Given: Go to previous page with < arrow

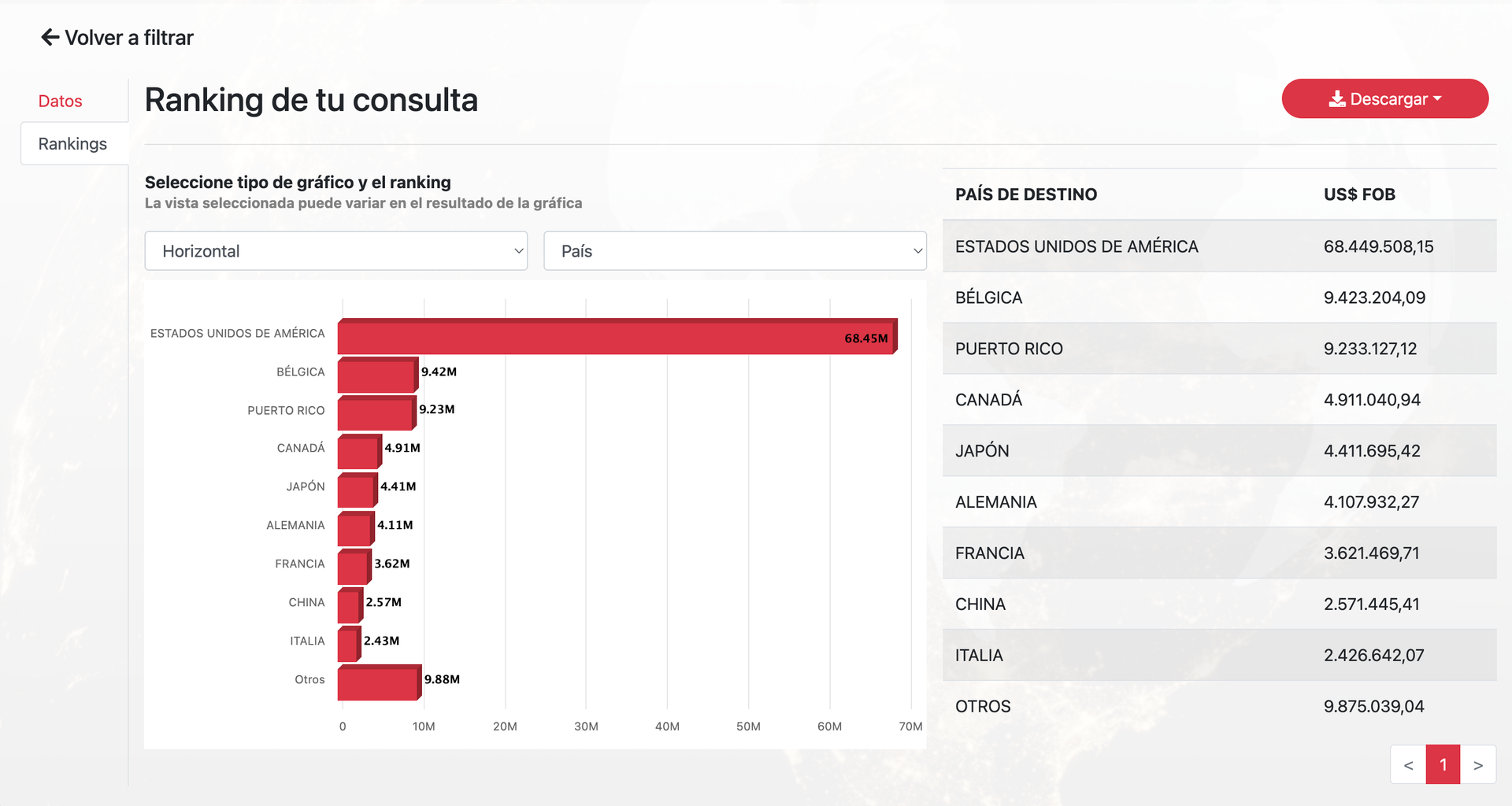Looking at the screenshot, I should click(x=1408, y=764).
